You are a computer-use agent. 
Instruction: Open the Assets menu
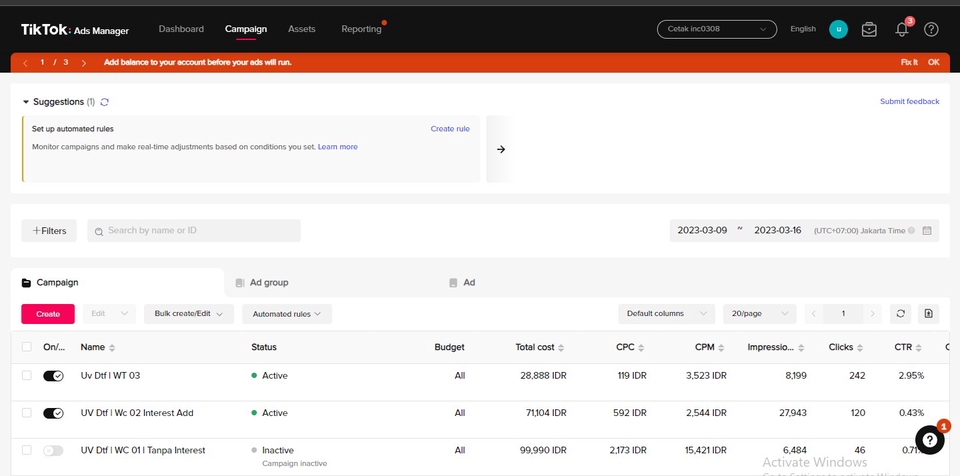(302, 29)
